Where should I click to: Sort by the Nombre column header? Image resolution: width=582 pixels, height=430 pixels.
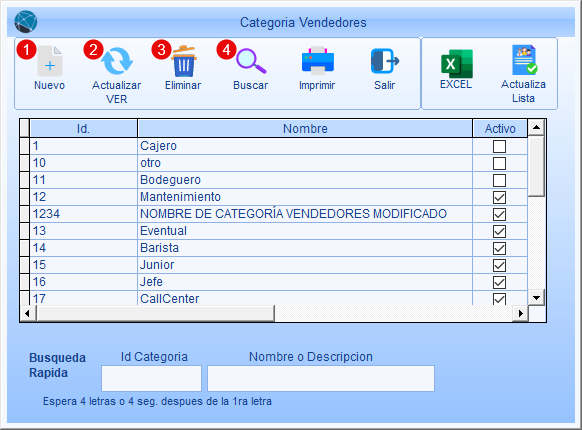click(x=305, y=128)
